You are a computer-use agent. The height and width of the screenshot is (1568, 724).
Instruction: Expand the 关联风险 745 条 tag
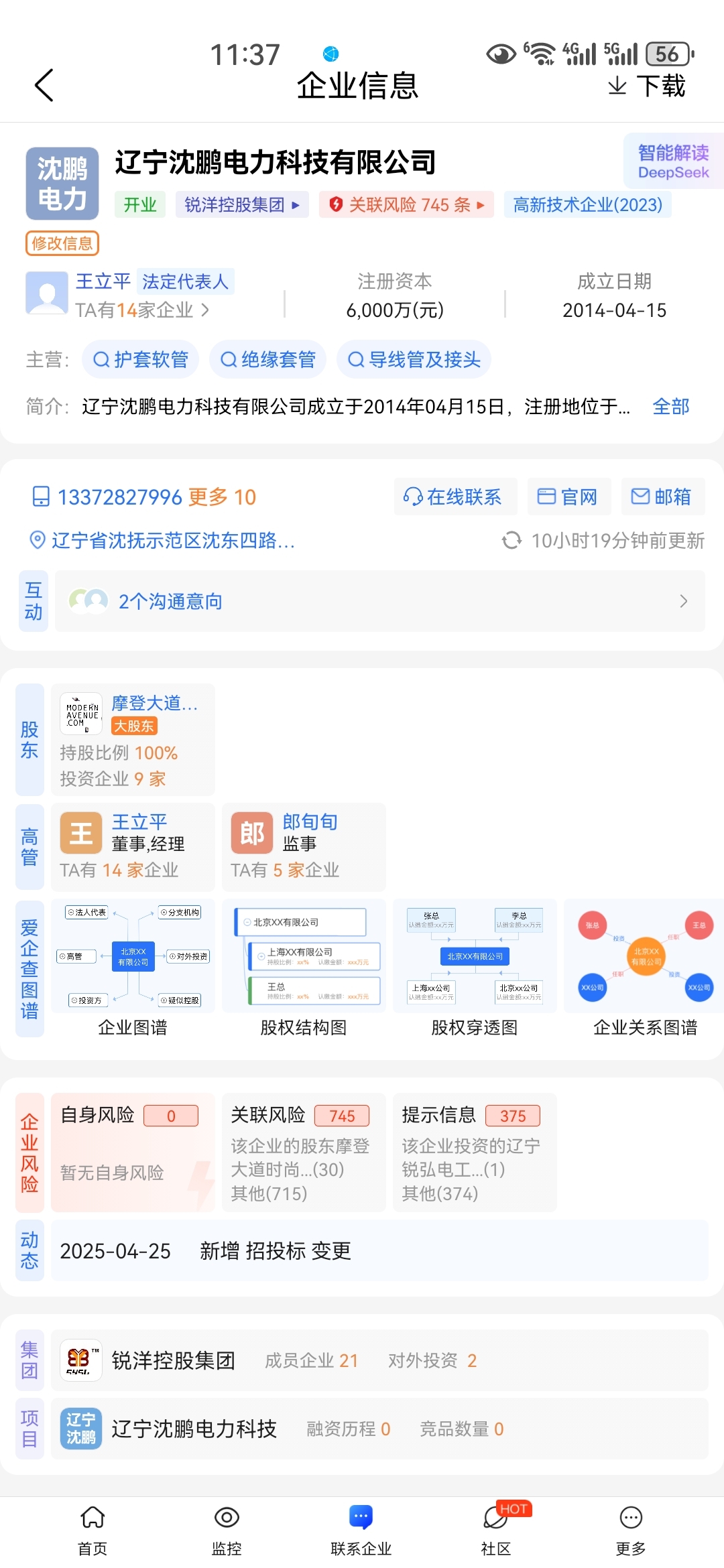[406, 204]
